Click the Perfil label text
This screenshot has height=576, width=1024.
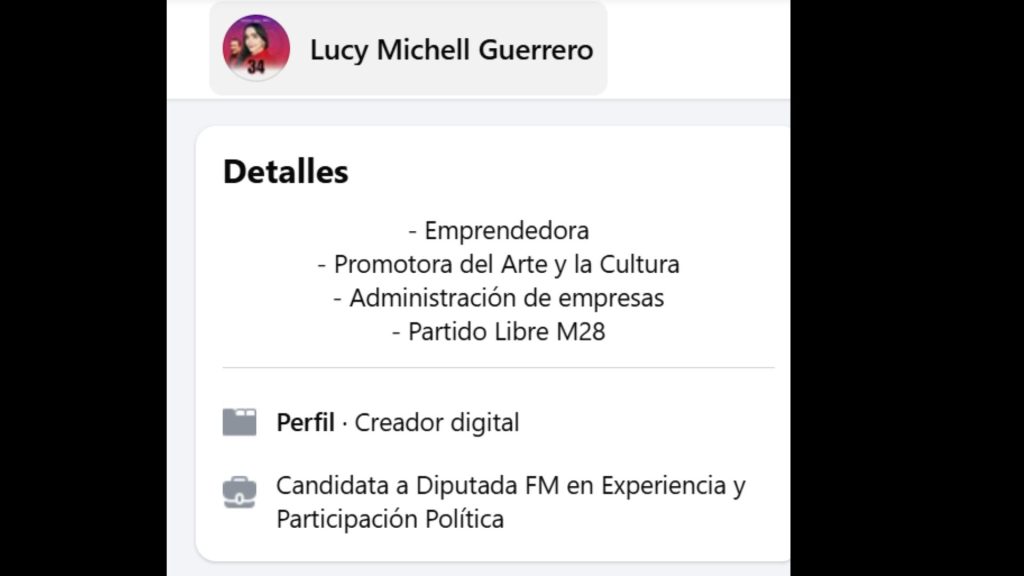[x=304, y=422]
